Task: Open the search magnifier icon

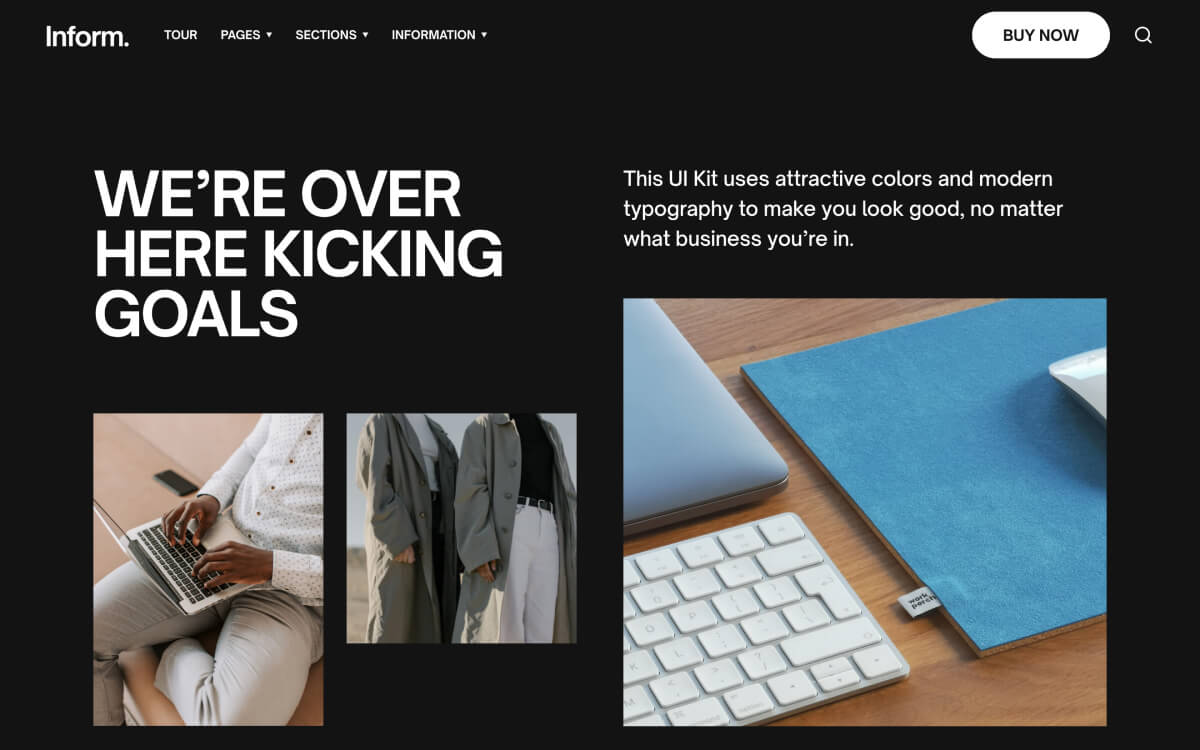Action: point(1143,35)
